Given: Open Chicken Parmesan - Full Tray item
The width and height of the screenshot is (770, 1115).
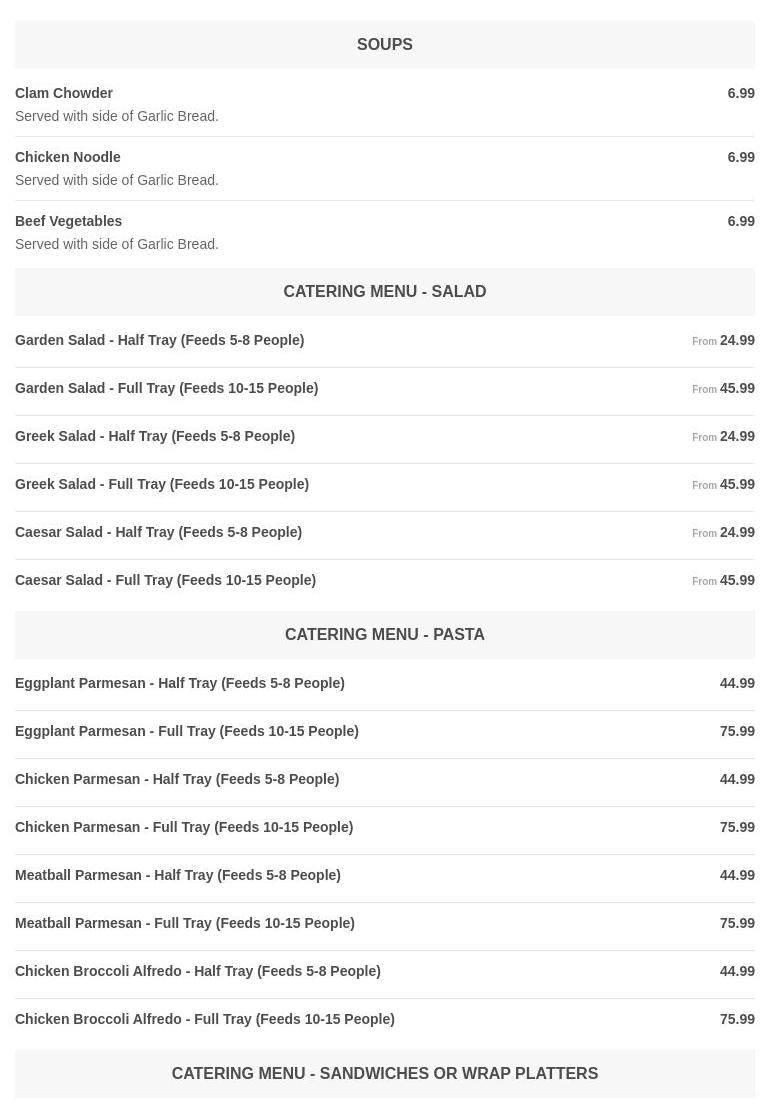Looking at the screenshot, I should (x=184, y=827).
